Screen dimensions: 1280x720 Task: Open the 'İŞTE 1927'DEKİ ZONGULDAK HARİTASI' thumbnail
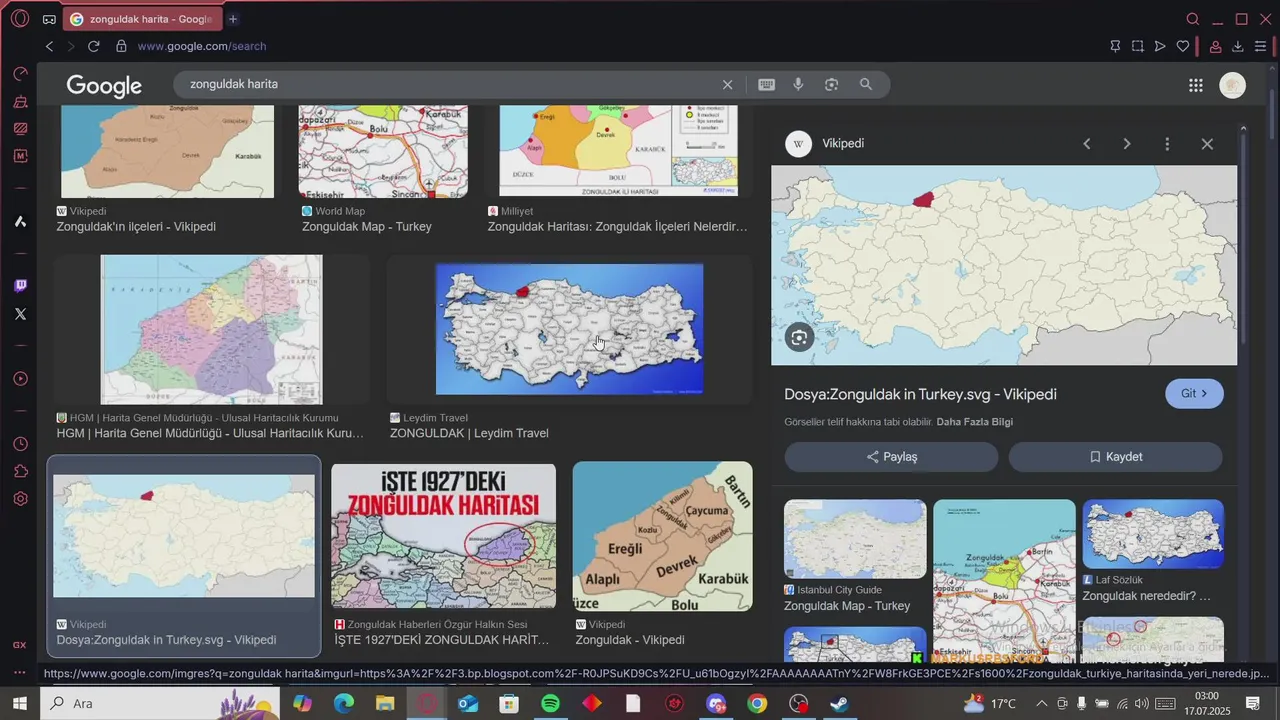point(443,536)
